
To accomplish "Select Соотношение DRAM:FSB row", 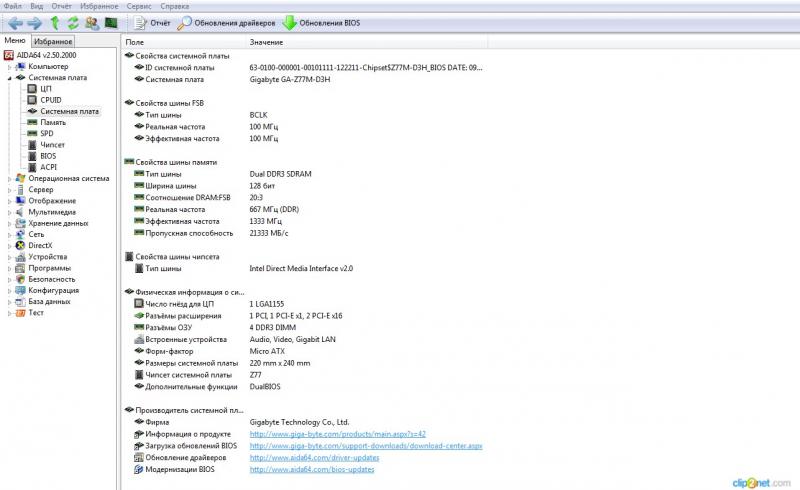I will tap(198, 198).
